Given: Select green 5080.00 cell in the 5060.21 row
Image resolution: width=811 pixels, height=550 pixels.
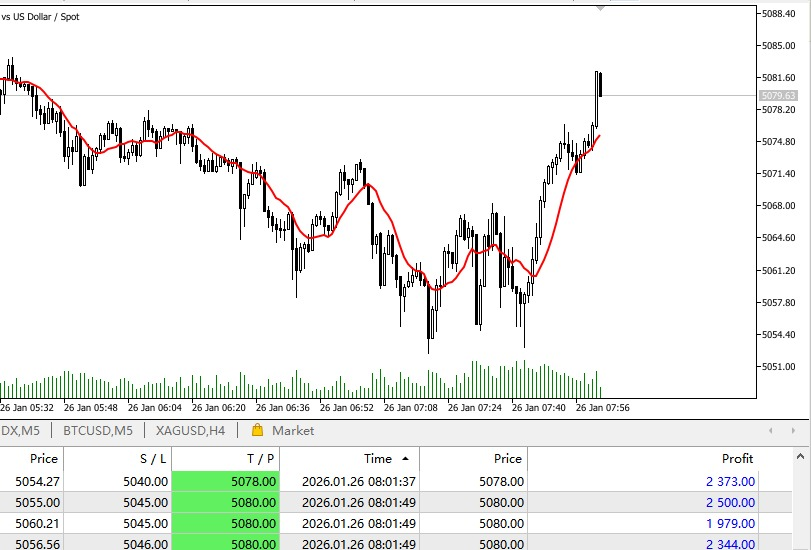Looking at the screenshot, I should (226, 523).
